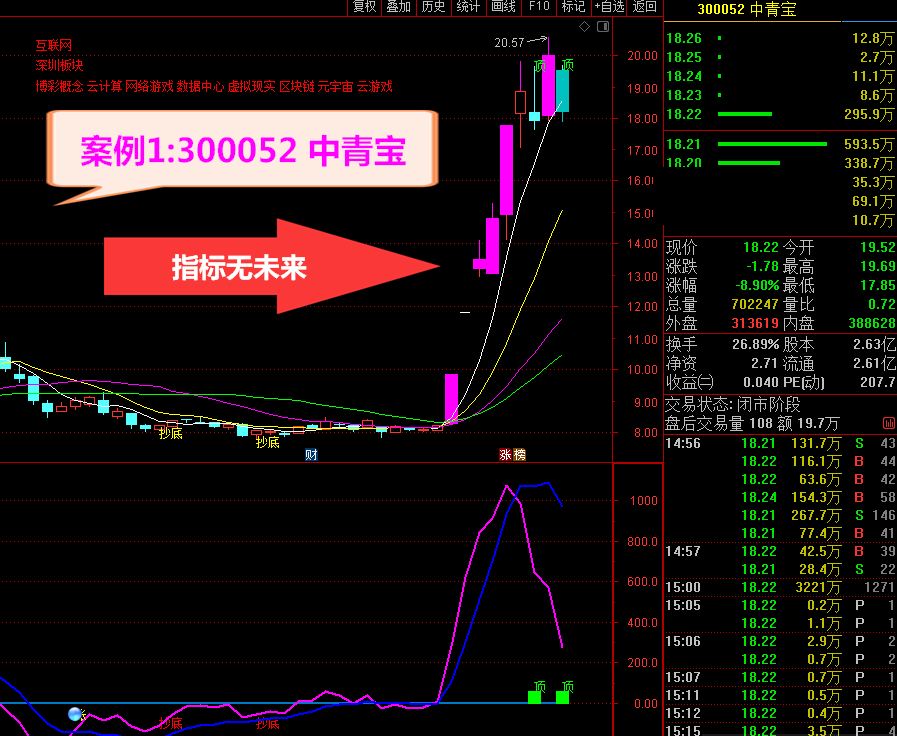Open the 元宇宙 concept tag
This screenshot has width=897, height=736.
click(335, 86)
